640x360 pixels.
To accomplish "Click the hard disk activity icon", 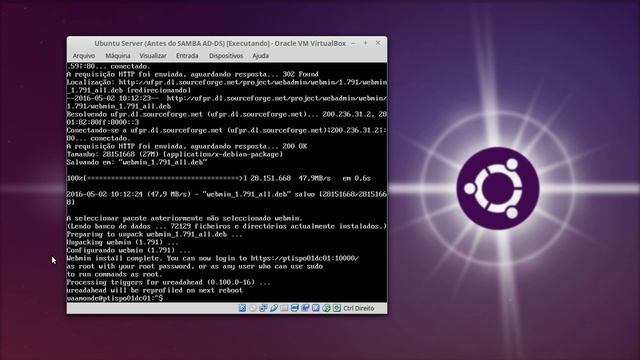I will coord(242,308).
